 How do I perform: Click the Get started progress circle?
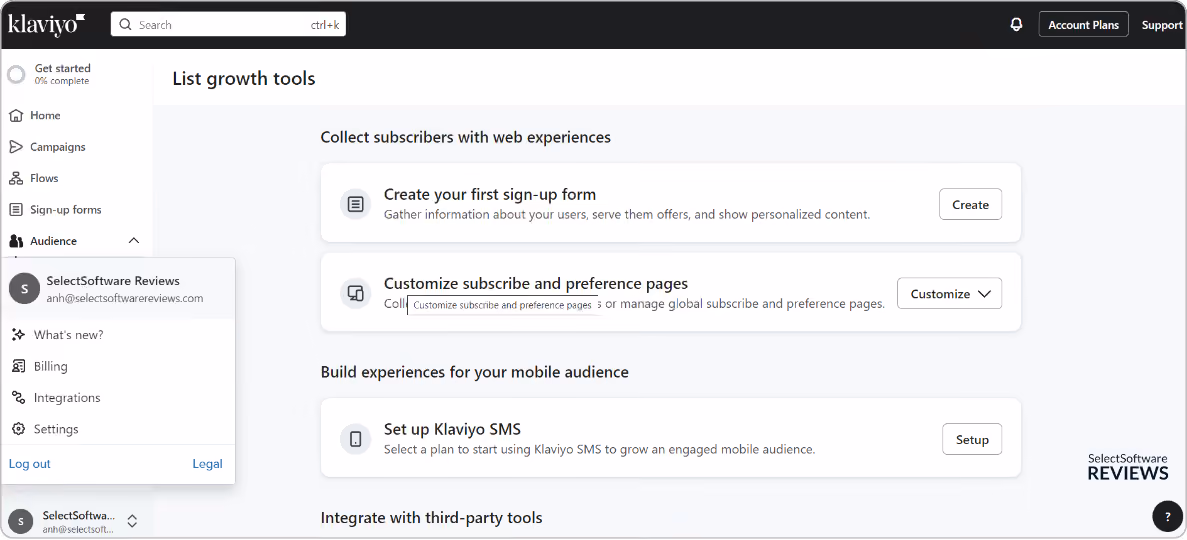(16, 74)
